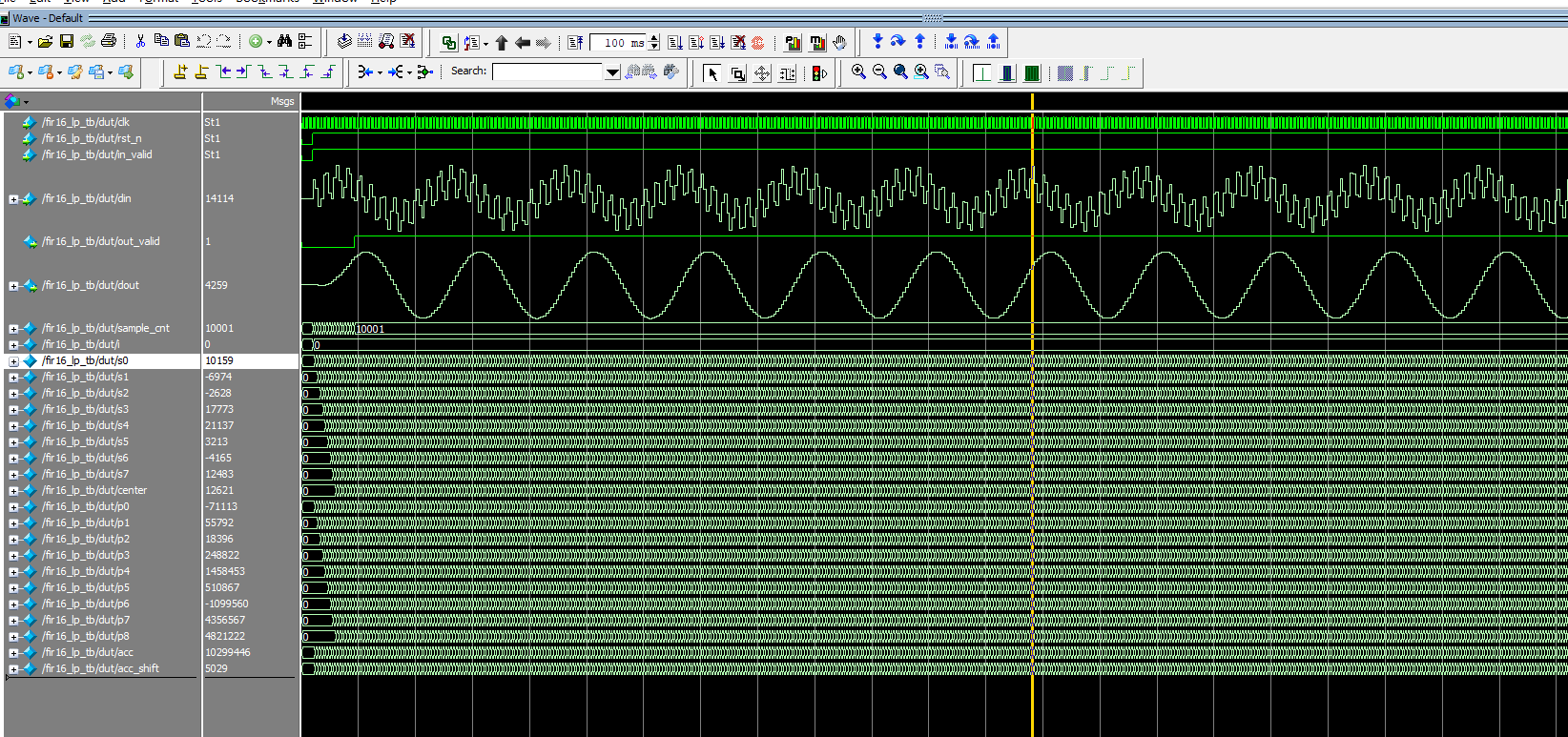The width and height of the screenshot is (1568, 737).
Task: Click the black left arrow back icon
Action: pos(523,43)
